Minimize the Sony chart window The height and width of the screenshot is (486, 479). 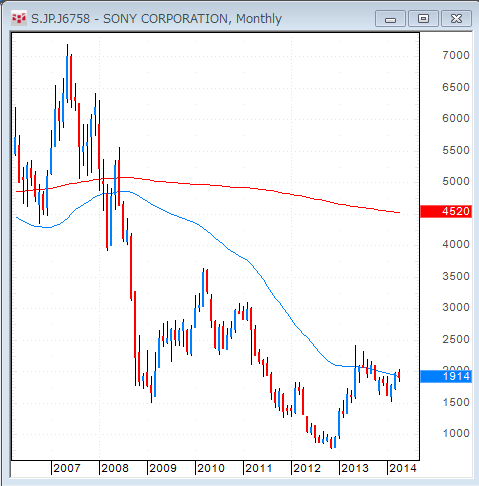pyautogui.click(x=390, y=19)
